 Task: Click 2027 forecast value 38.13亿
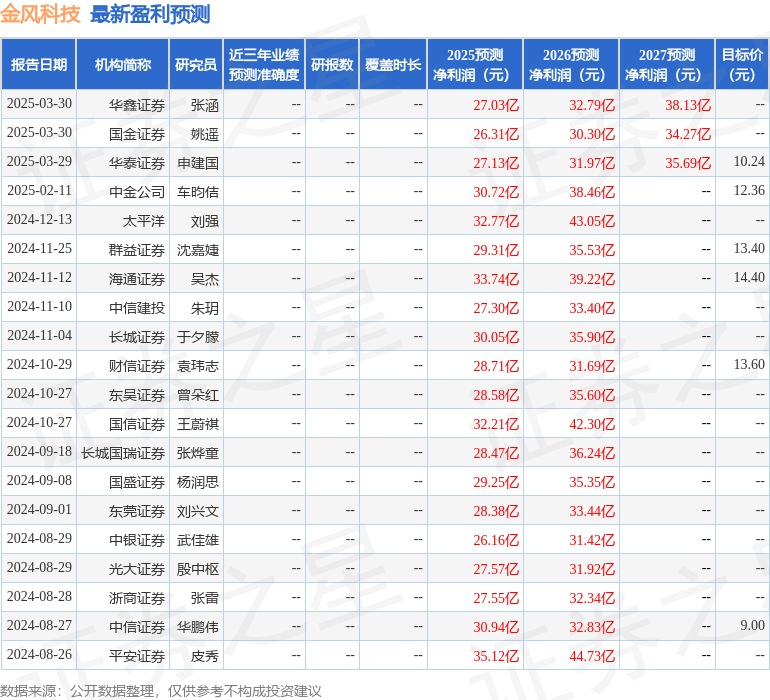688,105
